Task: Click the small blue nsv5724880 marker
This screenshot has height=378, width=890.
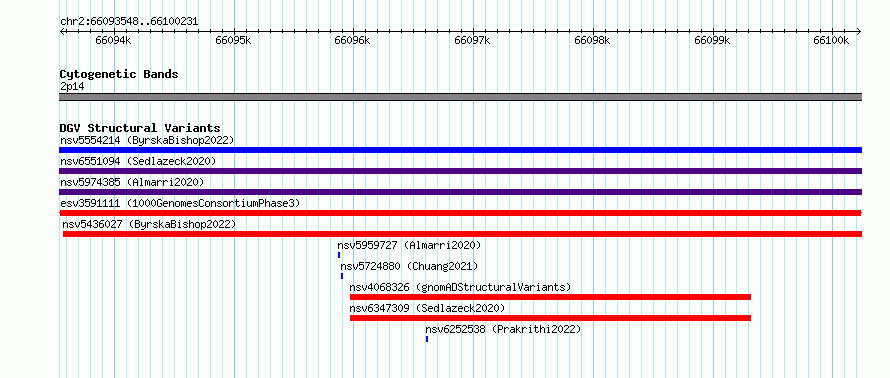Action: (x=342, y=276)
